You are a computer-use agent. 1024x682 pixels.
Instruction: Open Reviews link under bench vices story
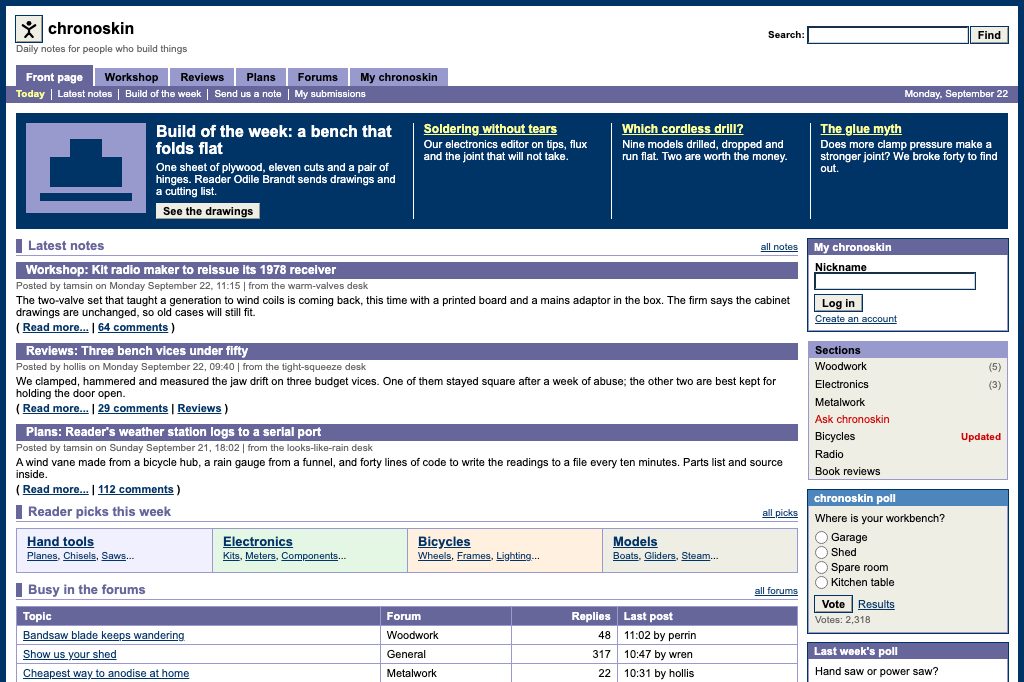[x=199, y=408]
